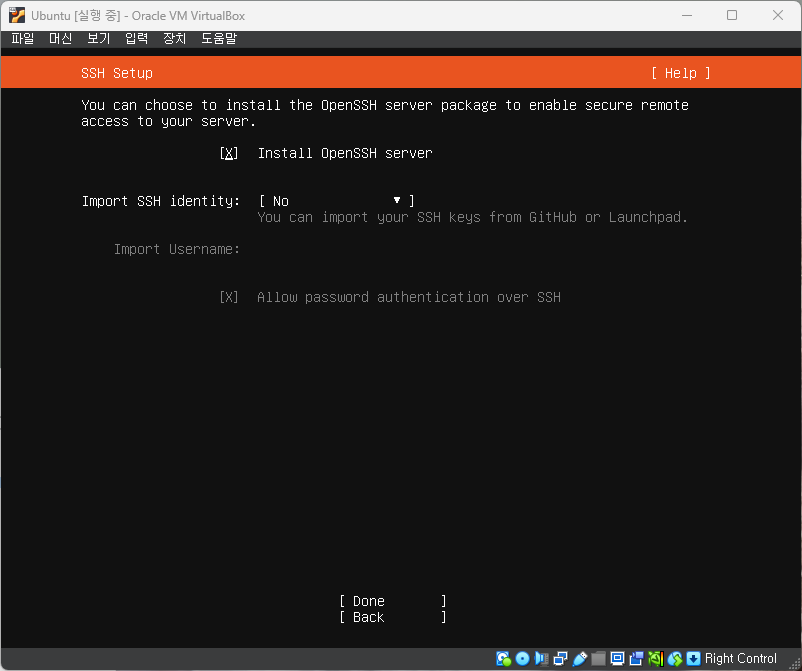Viewport: 802px width, 671px height.
Task: Click the shared folders status icon
Action: point(598,659)
